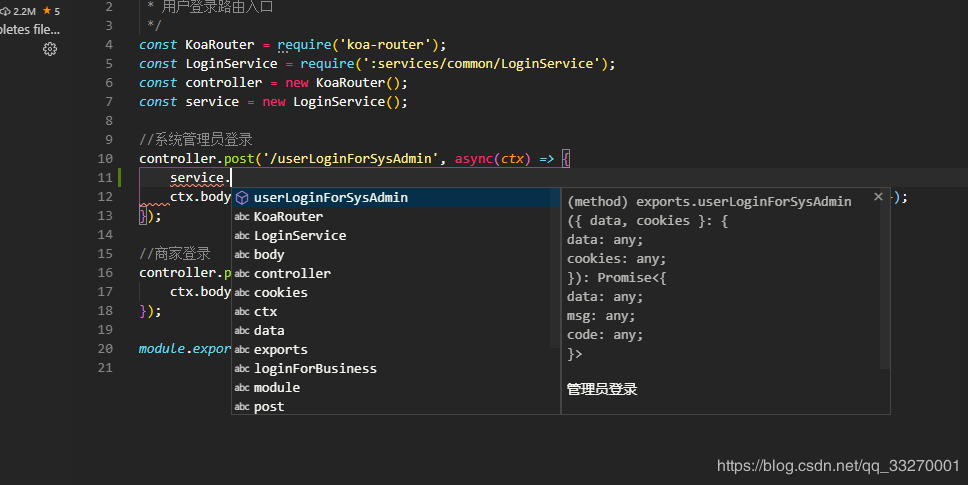Open the extension settings gear icon
This screenshot has height=485, width=968.
pos(50,49)
